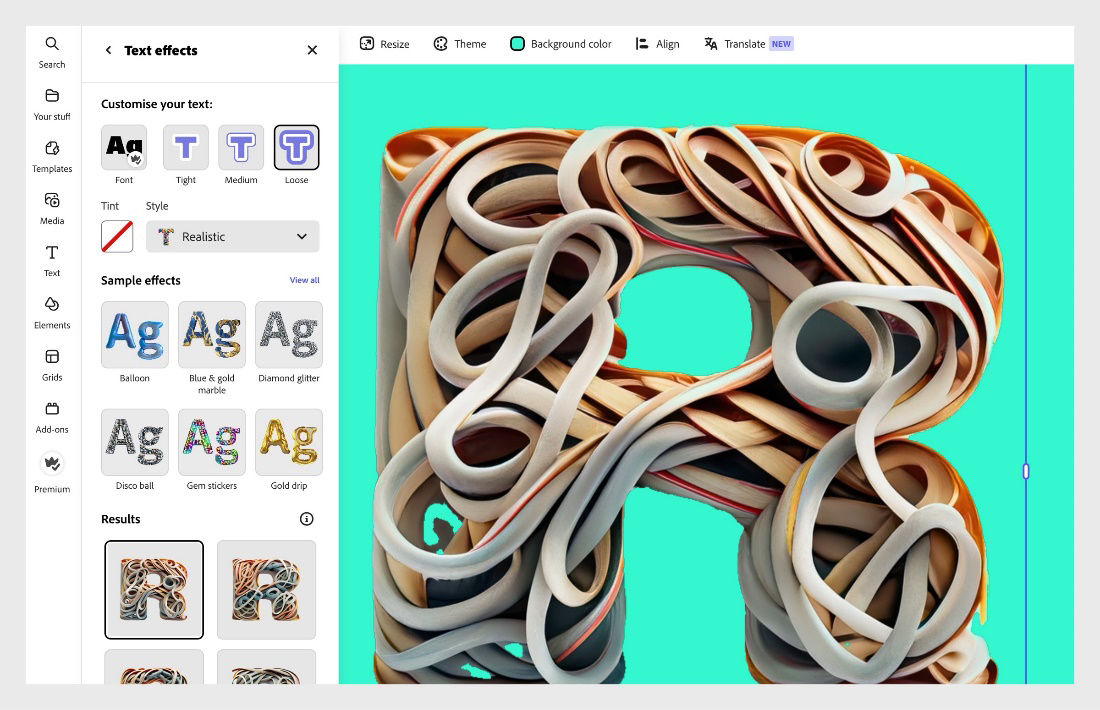Select the Text tool in the sidebar

(x=51, y=259)
